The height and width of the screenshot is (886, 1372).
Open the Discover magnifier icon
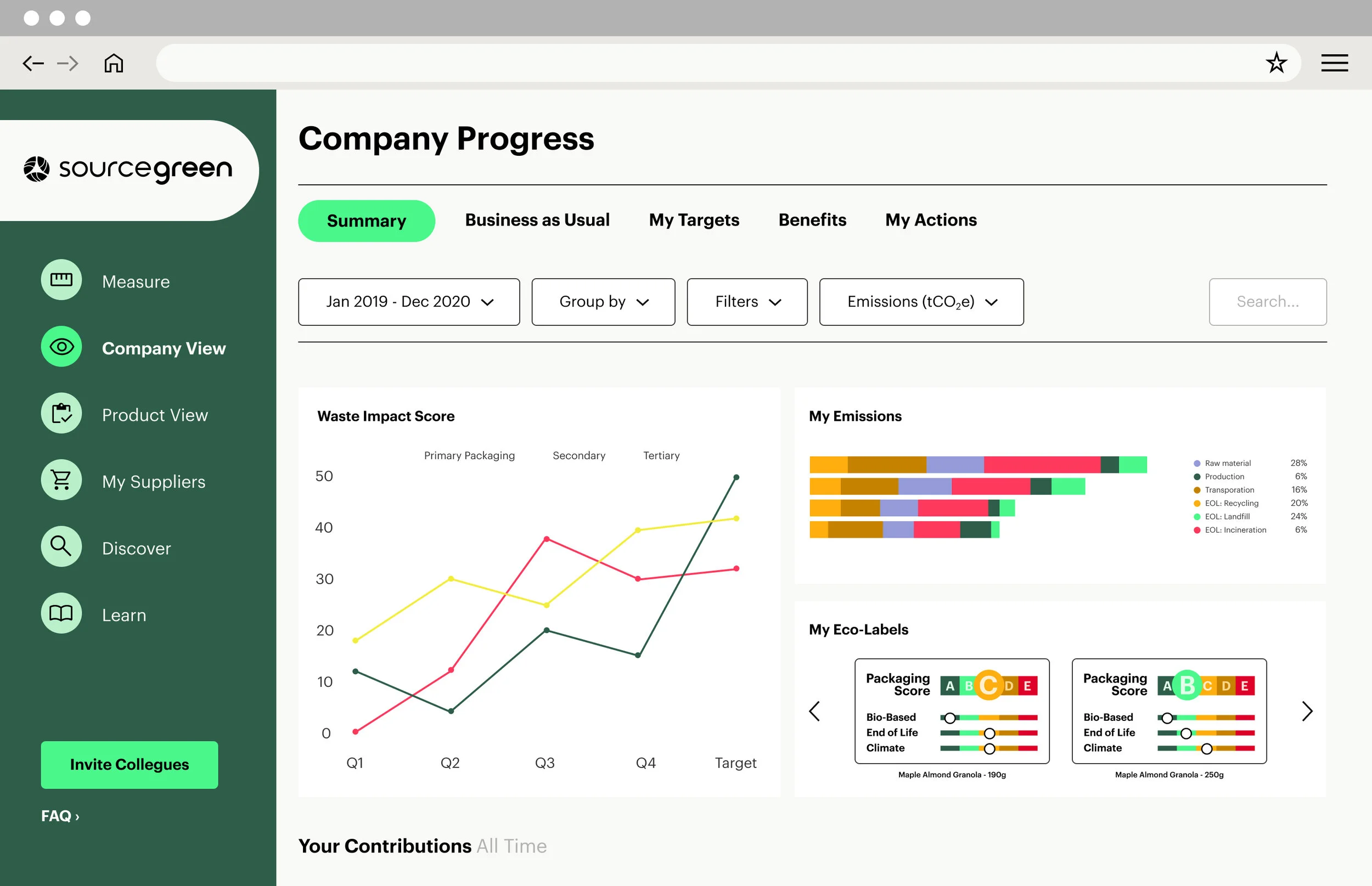pos(61,546)
